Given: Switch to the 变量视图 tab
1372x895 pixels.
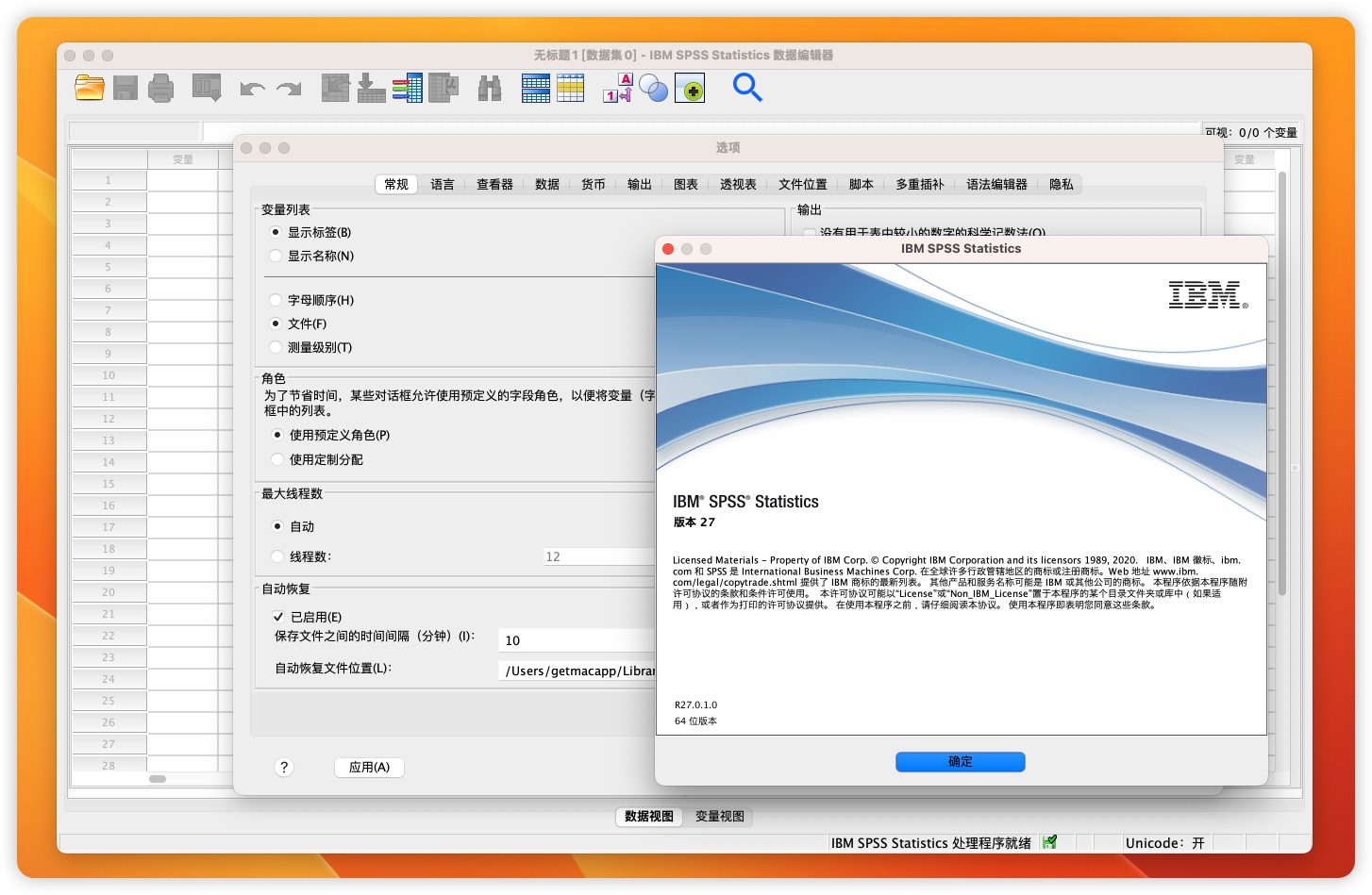Looking at the screenshot, I should (x=719, y=817).
